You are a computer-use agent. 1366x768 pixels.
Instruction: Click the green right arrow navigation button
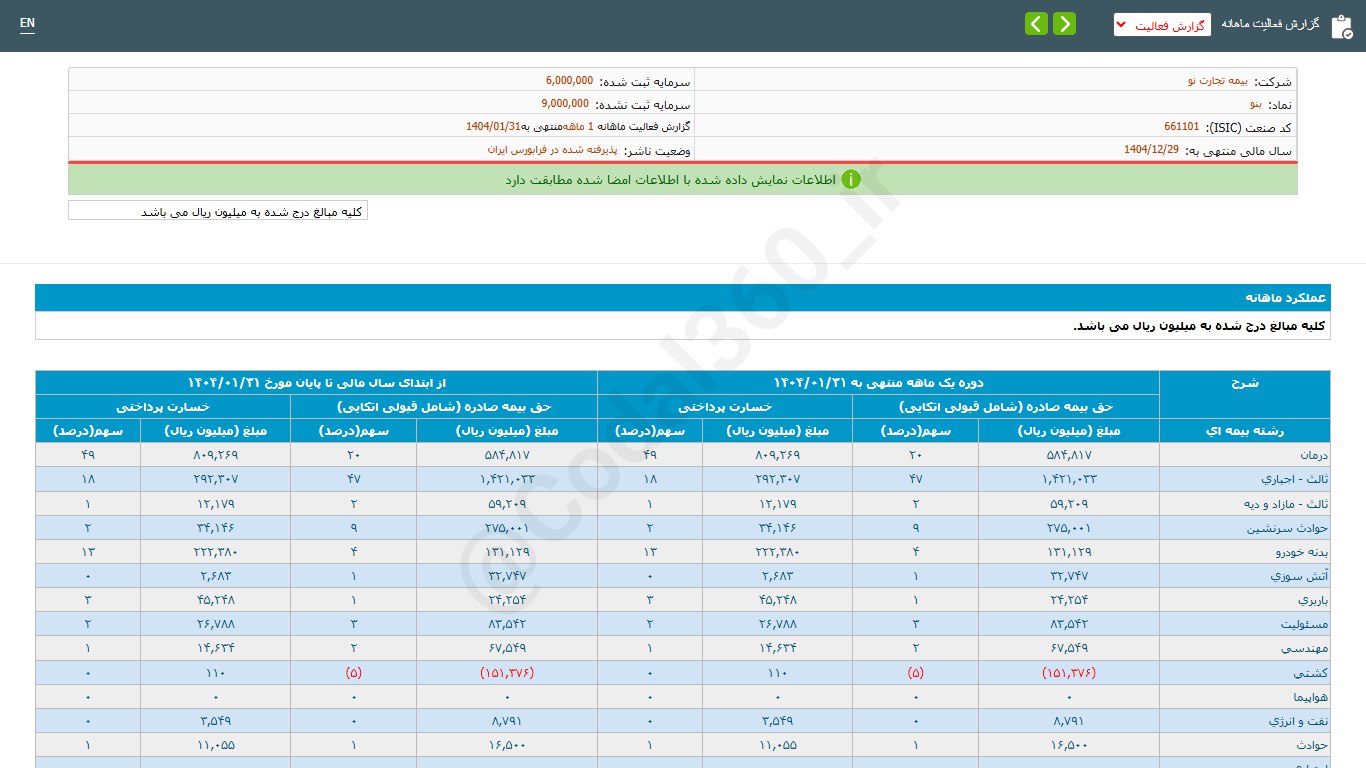pyautogui.click(x=1064, y=23)
